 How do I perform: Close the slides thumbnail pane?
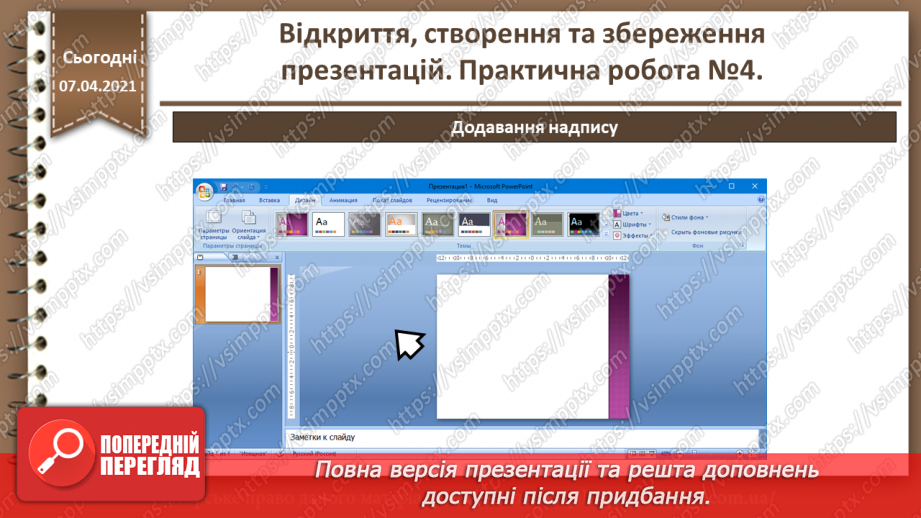click(x=277, y=257)
